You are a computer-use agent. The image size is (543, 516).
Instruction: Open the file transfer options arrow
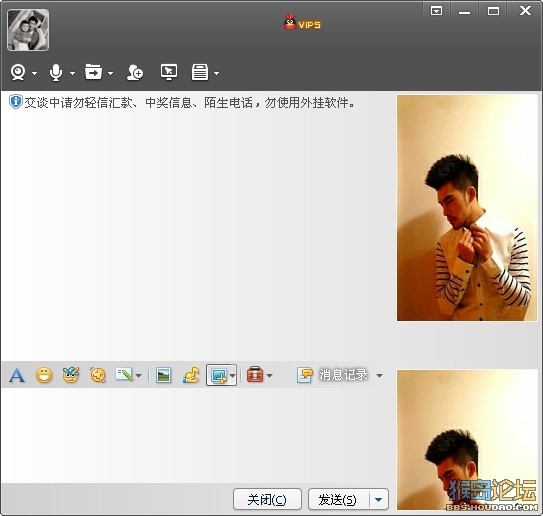(110, 73)
